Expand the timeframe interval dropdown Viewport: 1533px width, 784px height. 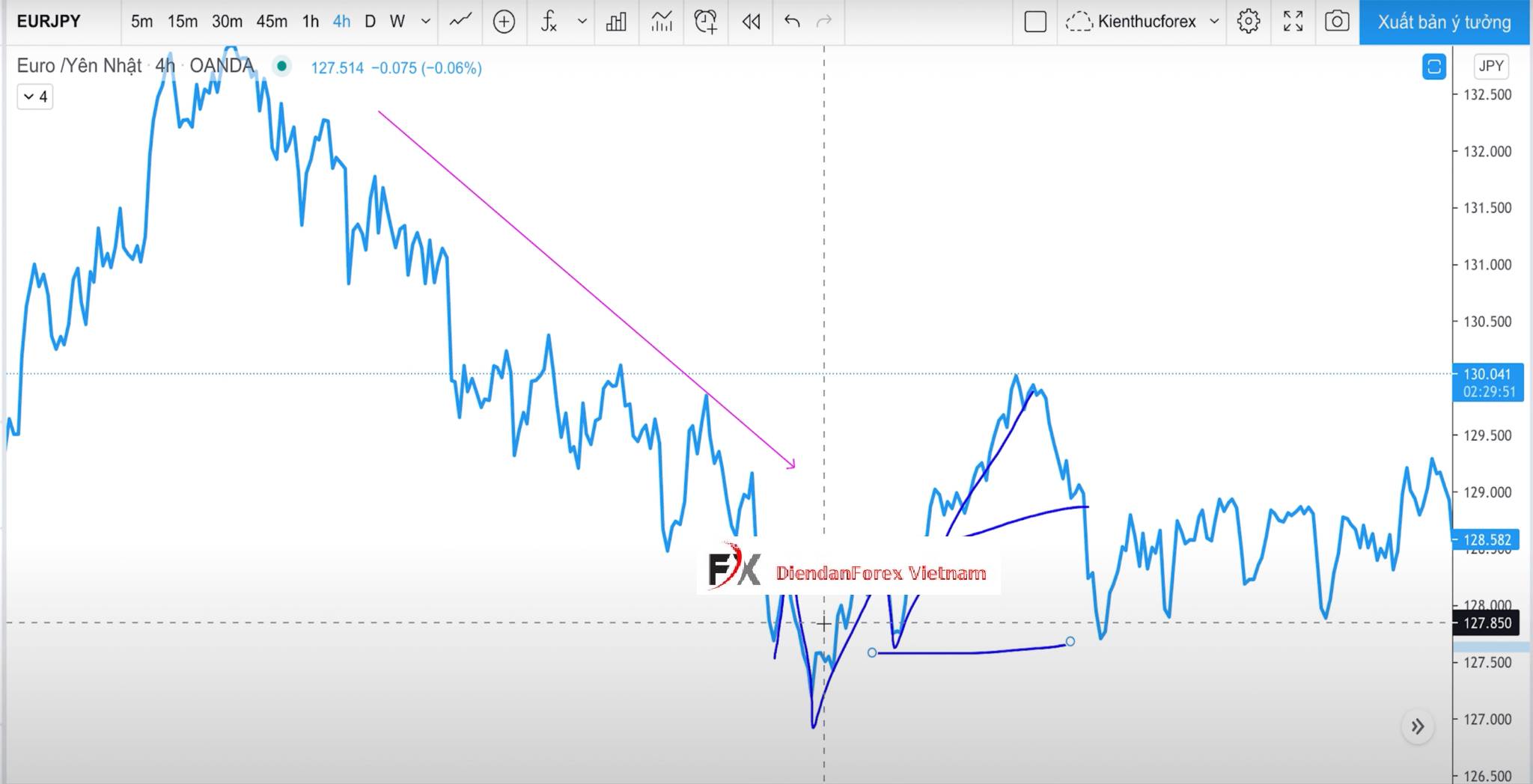point(426,21)
